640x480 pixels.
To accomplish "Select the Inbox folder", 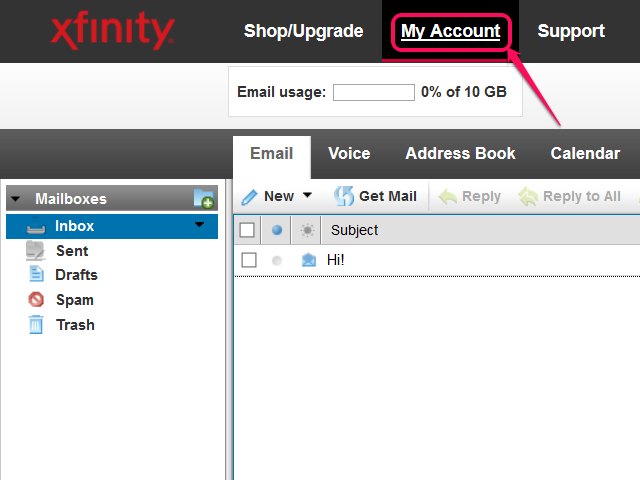I will [x=112, y=226].
